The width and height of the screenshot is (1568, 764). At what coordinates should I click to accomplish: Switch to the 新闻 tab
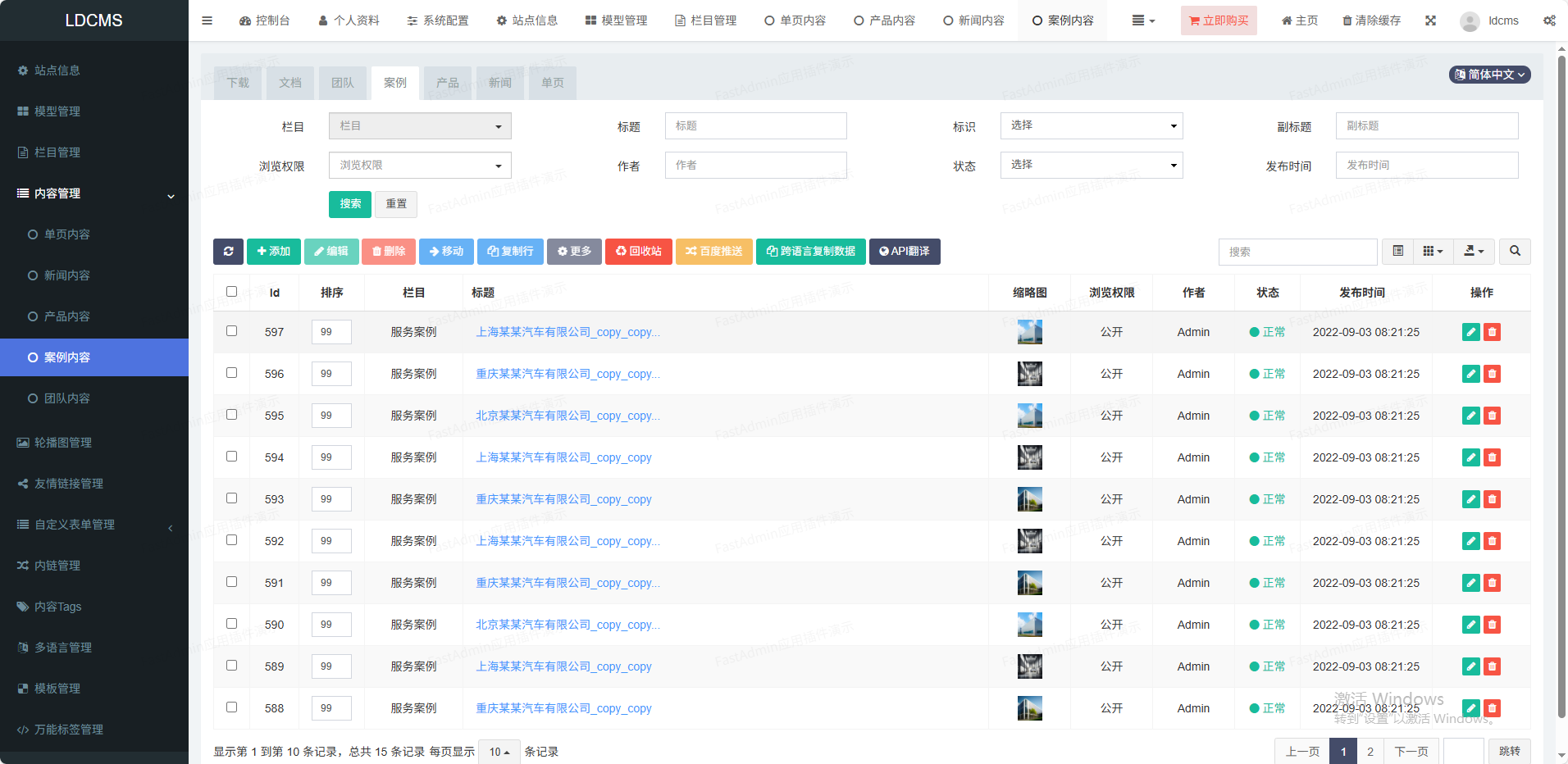(500, 83)
